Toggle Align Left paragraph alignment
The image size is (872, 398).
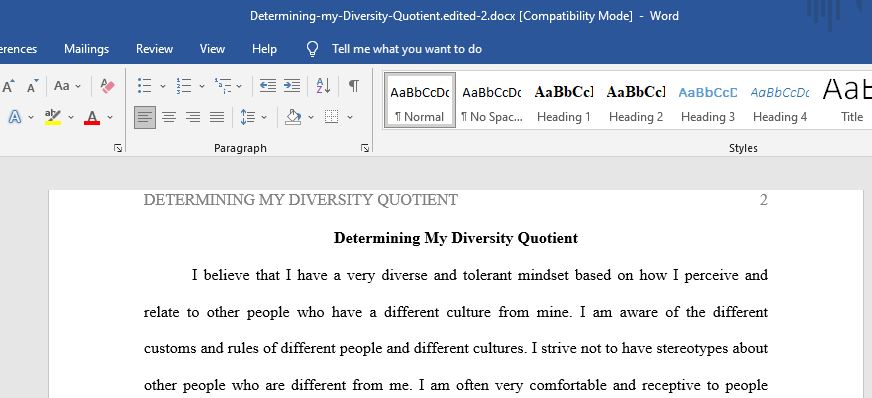pos(145,117)
